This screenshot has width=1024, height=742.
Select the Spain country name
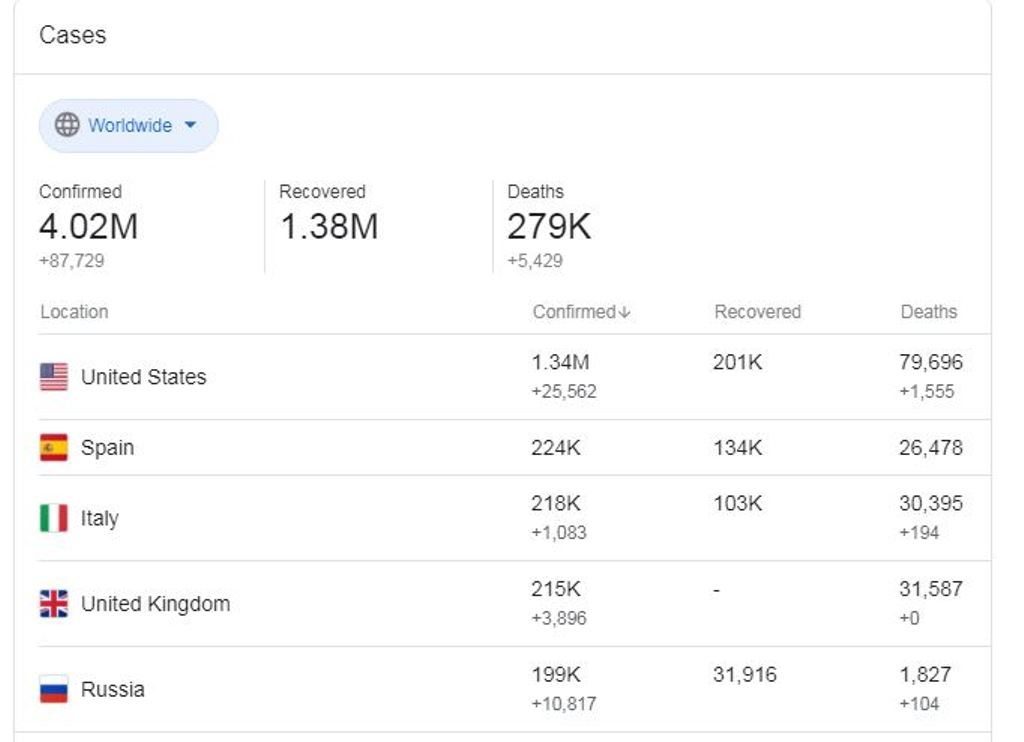pos(108,448)
